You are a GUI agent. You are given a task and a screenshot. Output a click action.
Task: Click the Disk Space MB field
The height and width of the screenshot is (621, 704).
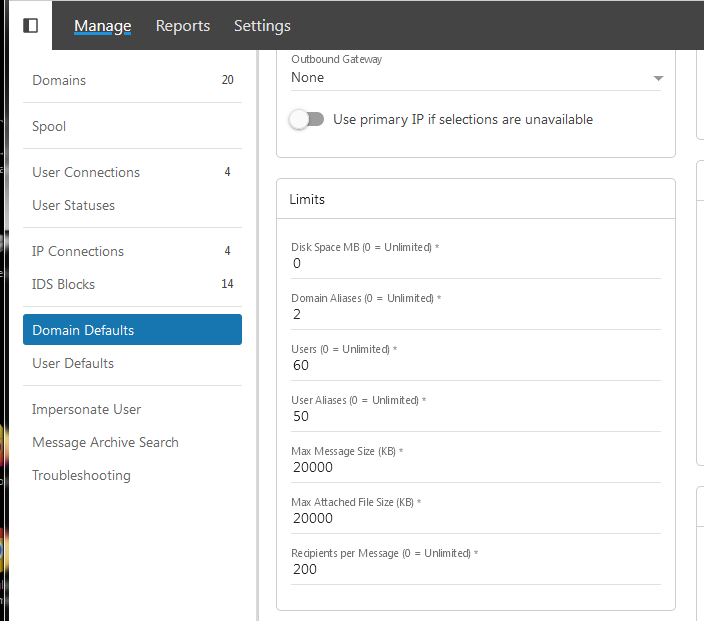point(475,264)
